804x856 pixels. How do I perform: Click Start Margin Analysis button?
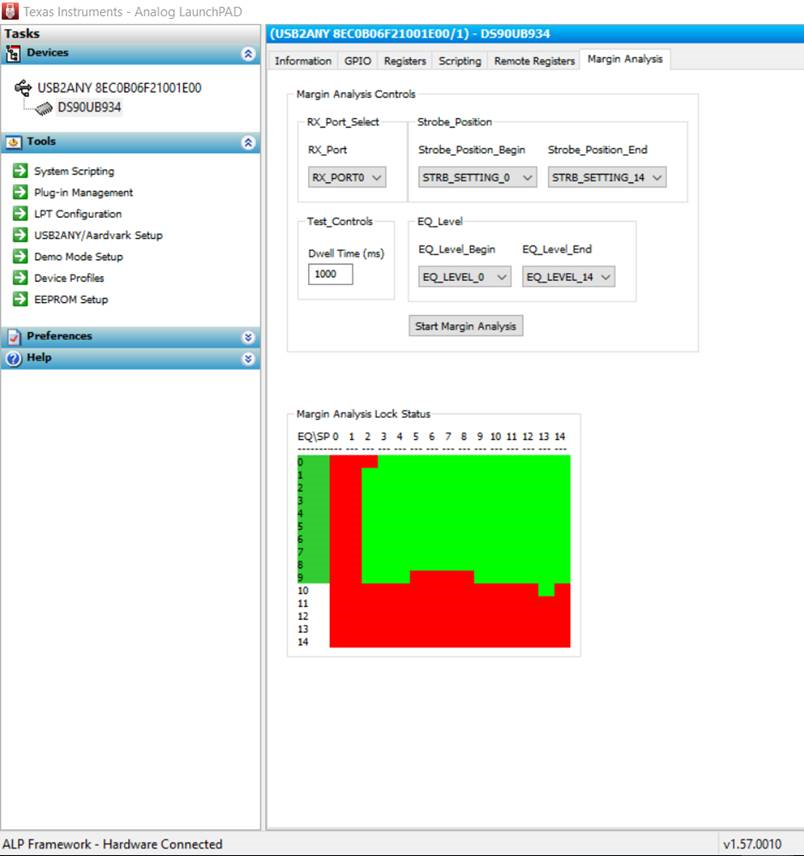(466, 326)
